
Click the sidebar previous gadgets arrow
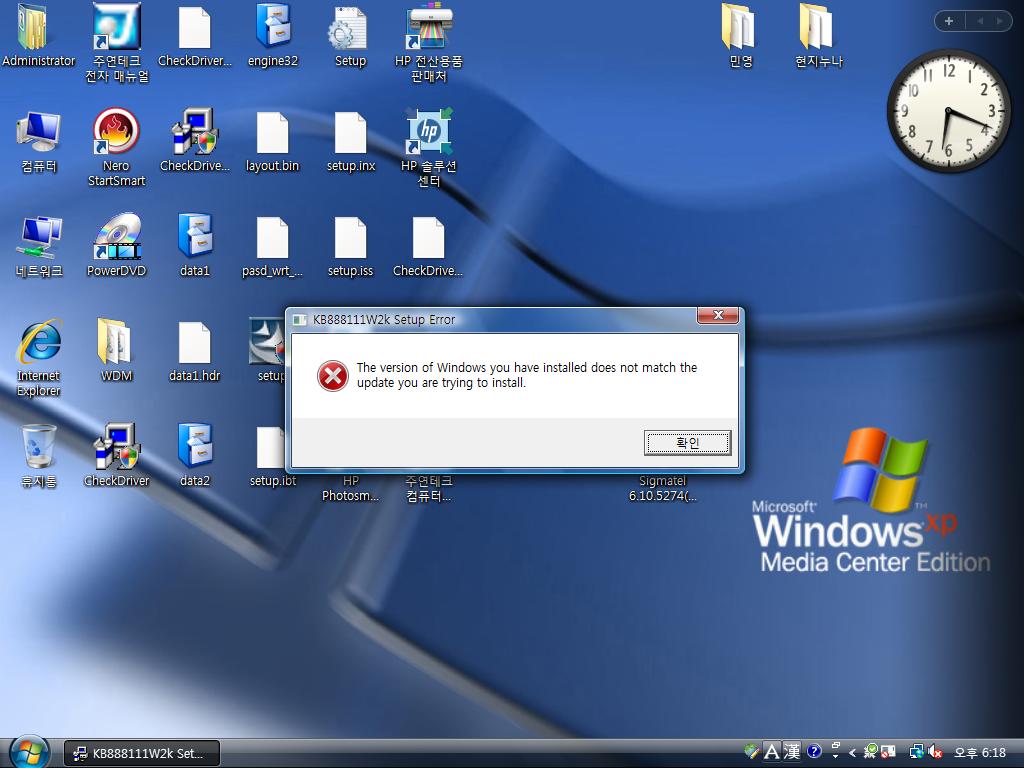click(x=980, y=21)
